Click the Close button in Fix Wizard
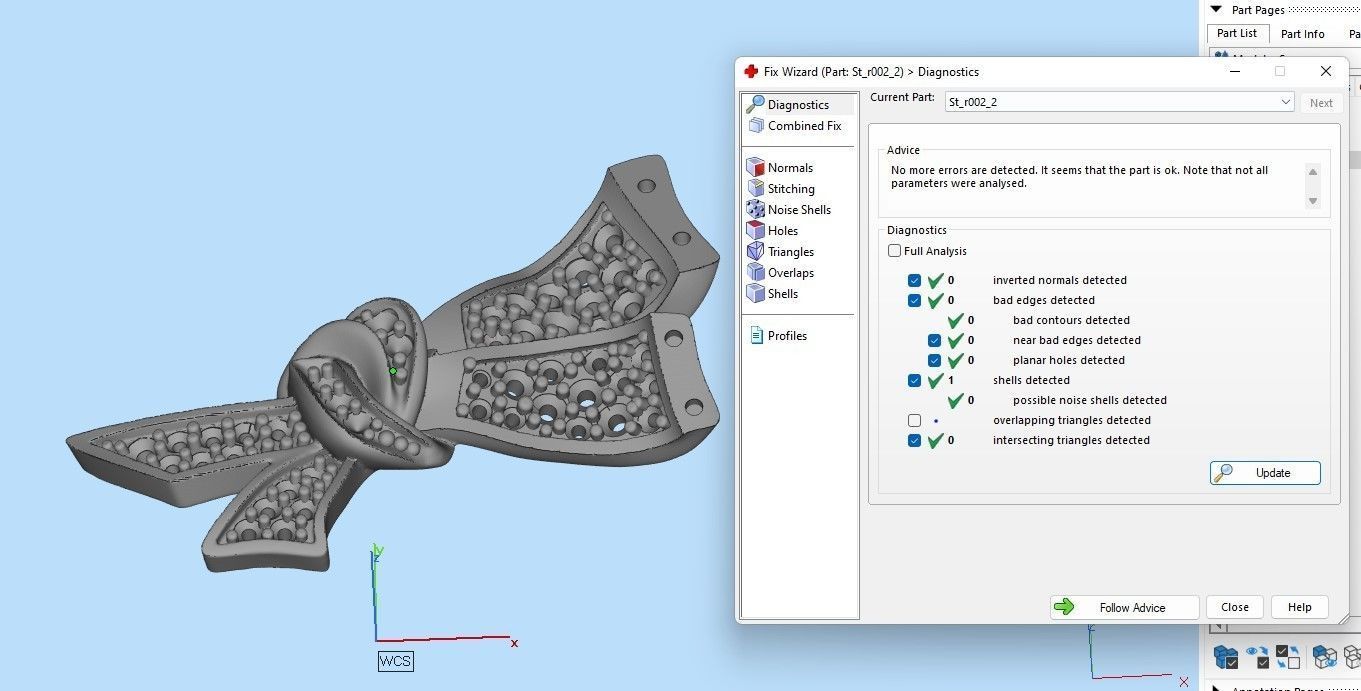Screen dimensions: 1361x691 (x=1235, y=607)
